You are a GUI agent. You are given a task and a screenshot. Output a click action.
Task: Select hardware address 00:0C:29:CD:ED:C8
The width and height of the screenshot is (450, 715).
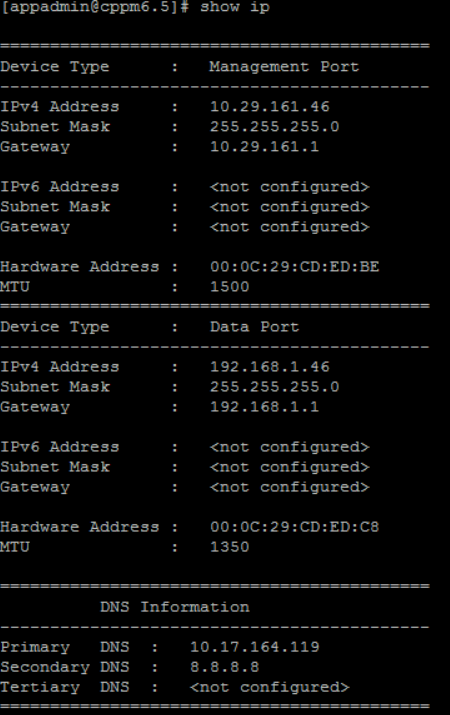pos(295,527)
